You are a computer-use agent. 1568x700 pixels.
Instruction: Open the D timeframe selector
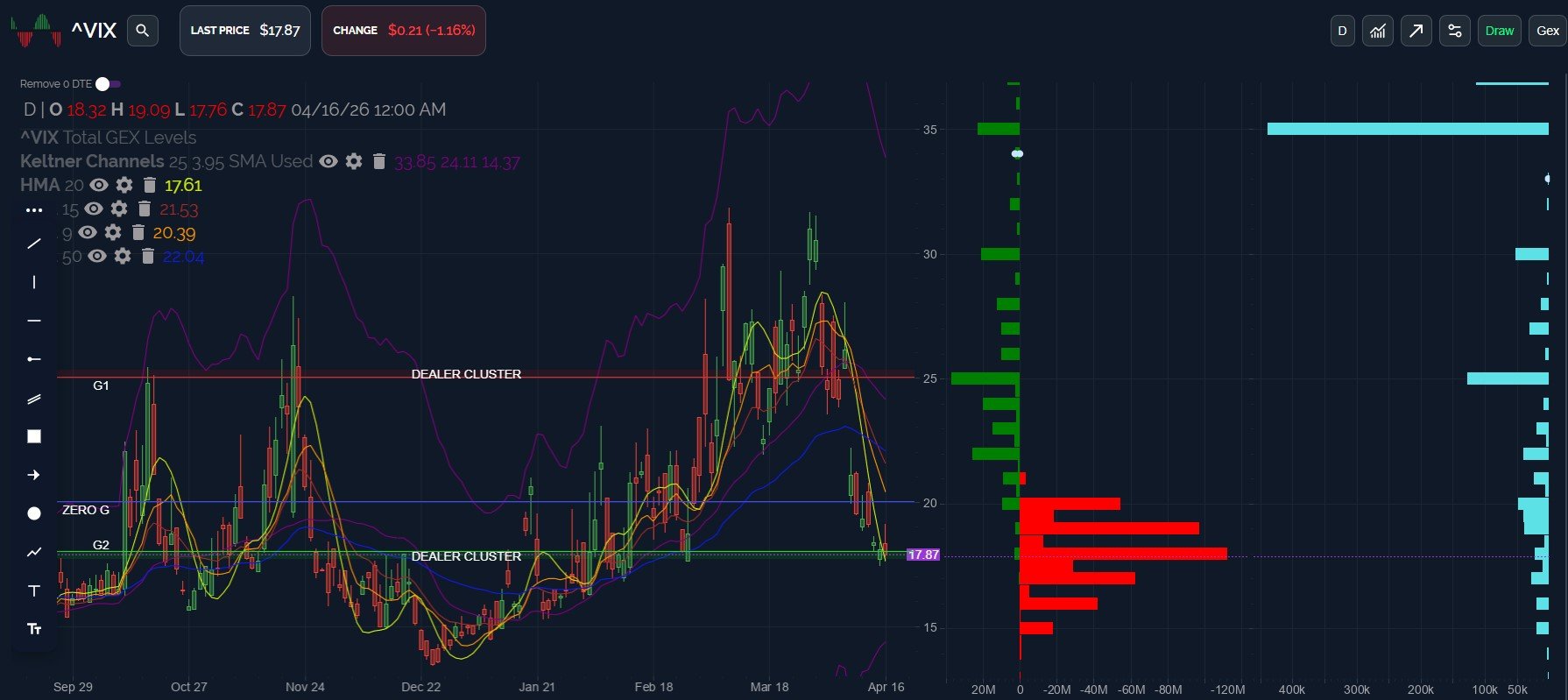[1342, 31]
